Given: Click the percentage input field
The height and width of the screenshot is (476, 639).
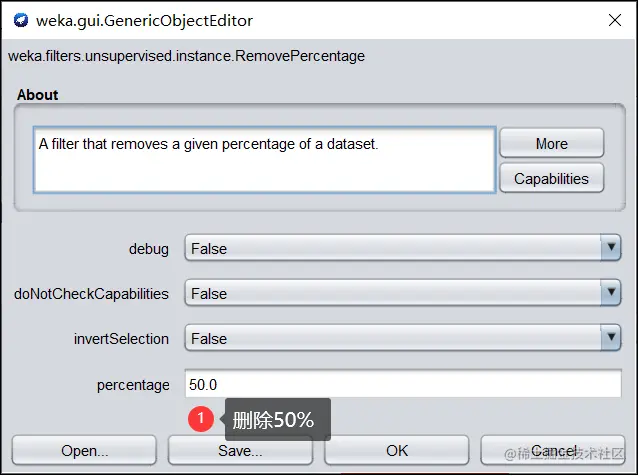Looking at the screenshot, I should click(402, 384).
